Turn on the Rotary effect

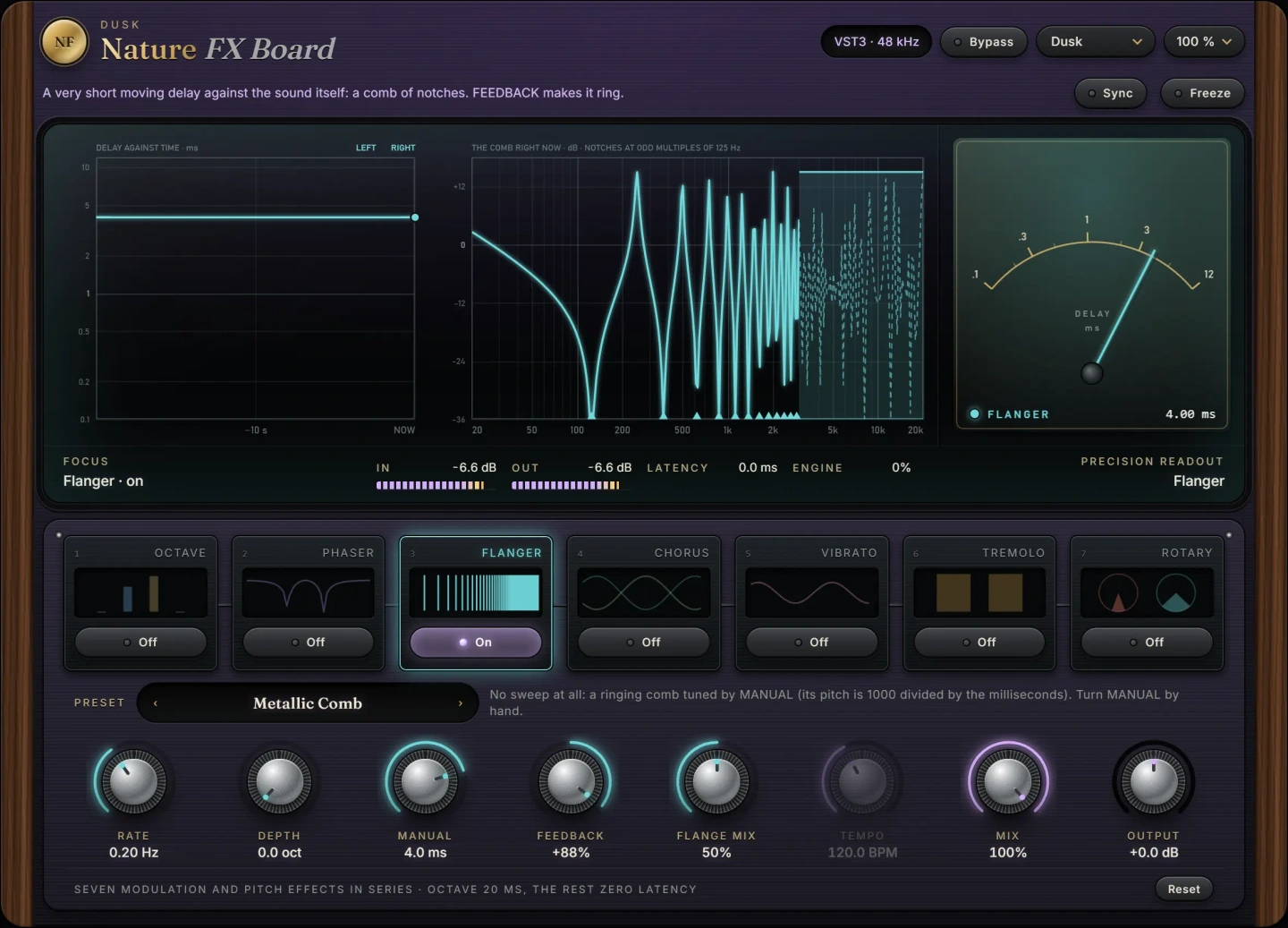pyautogui.click(x=1148, y=643)
